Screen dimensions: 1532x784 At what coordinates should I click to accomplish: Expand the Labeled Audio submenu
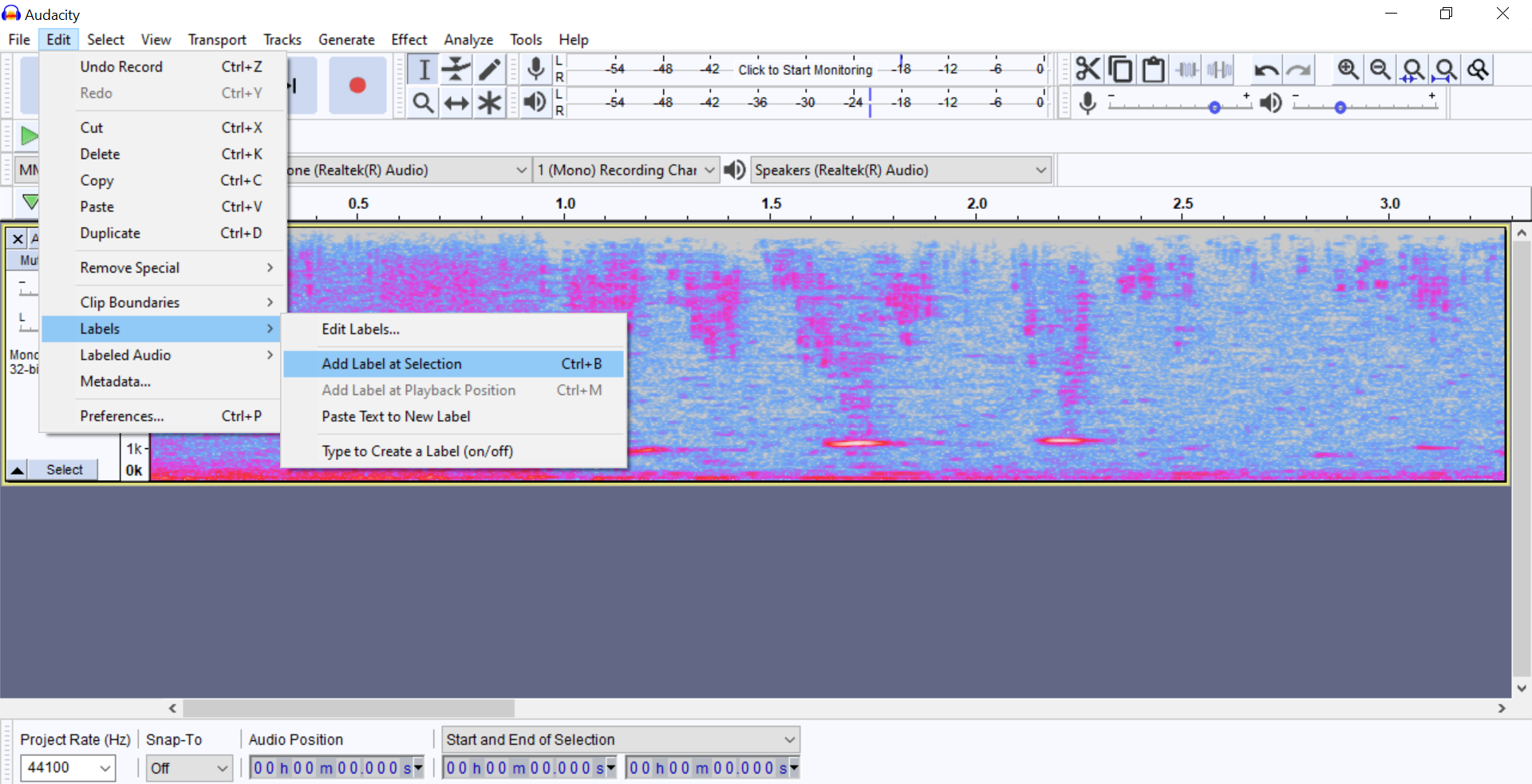160,355
